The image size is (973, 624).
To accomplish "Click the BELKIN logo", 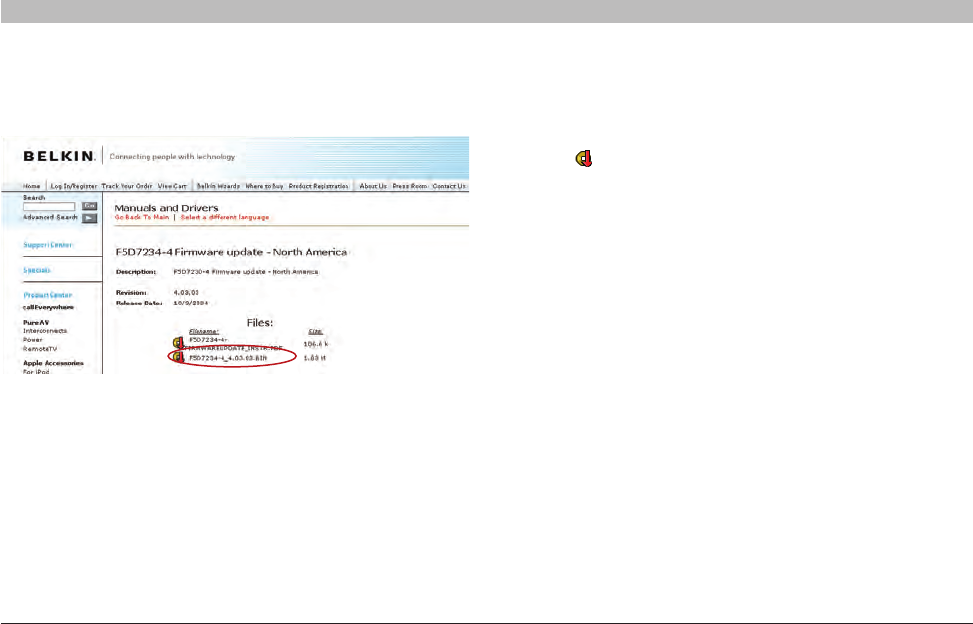I will click(59, 156).
